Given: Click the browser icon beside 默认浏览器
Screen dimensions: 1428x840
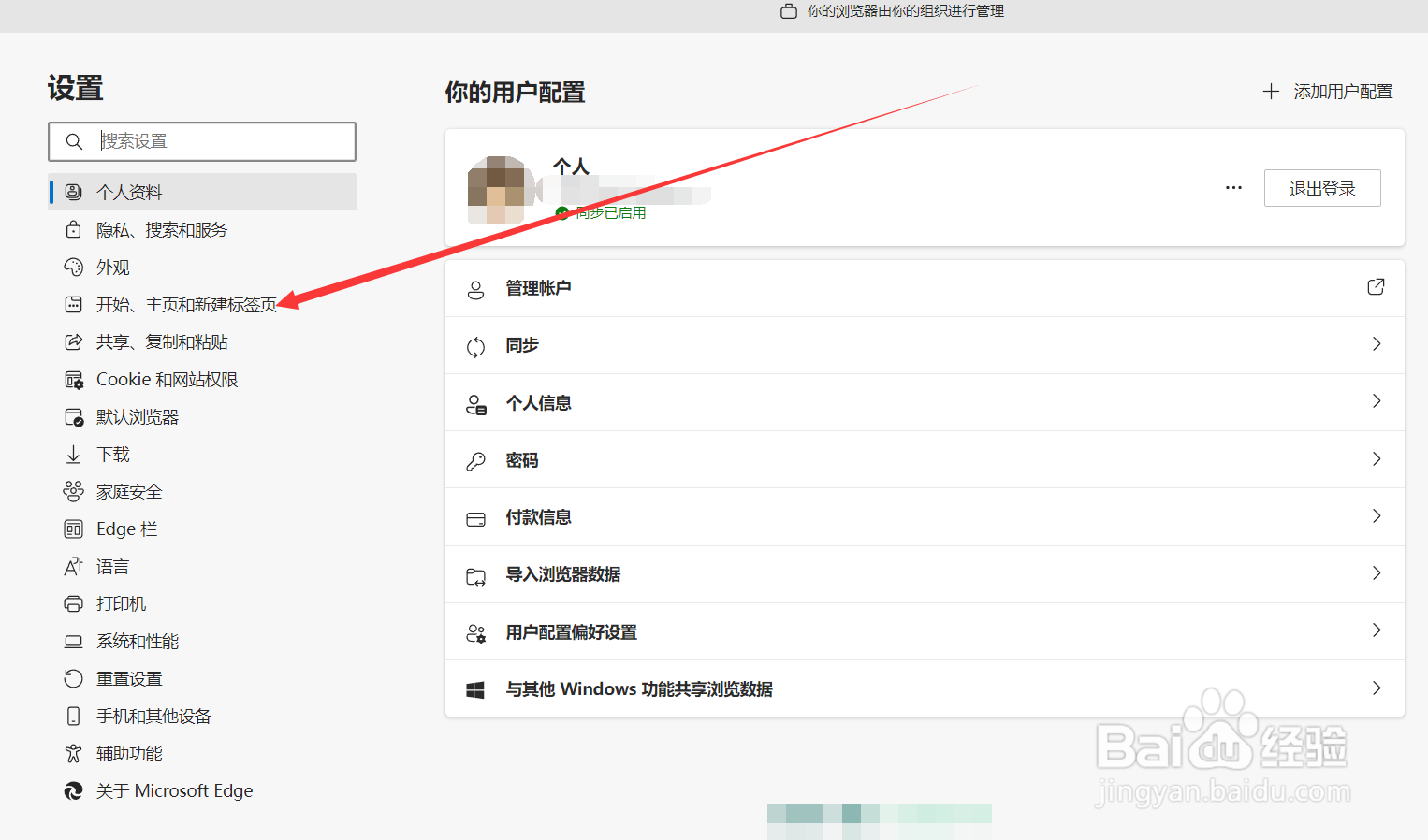Looking at the screenshot, I should [73, 416].
